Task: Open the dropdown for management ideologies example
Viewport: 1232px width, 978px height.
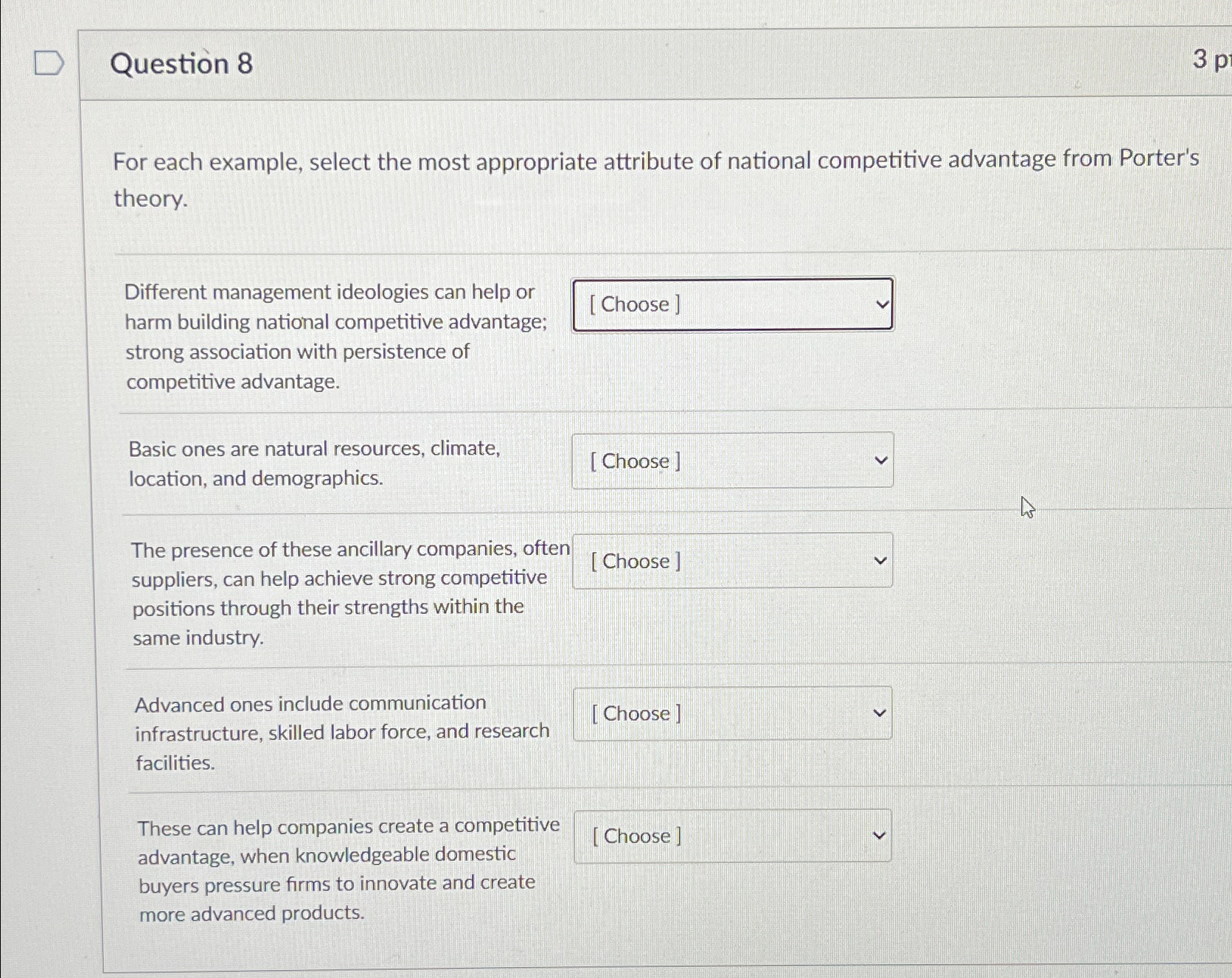Action: [x=732, y=304]
